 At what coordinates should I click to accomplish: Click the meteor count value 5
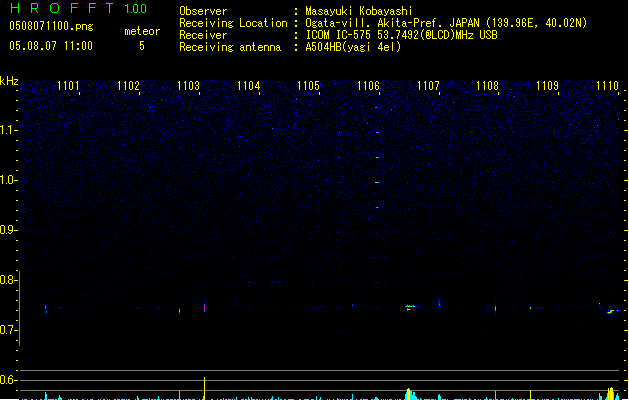click(142, 46)
